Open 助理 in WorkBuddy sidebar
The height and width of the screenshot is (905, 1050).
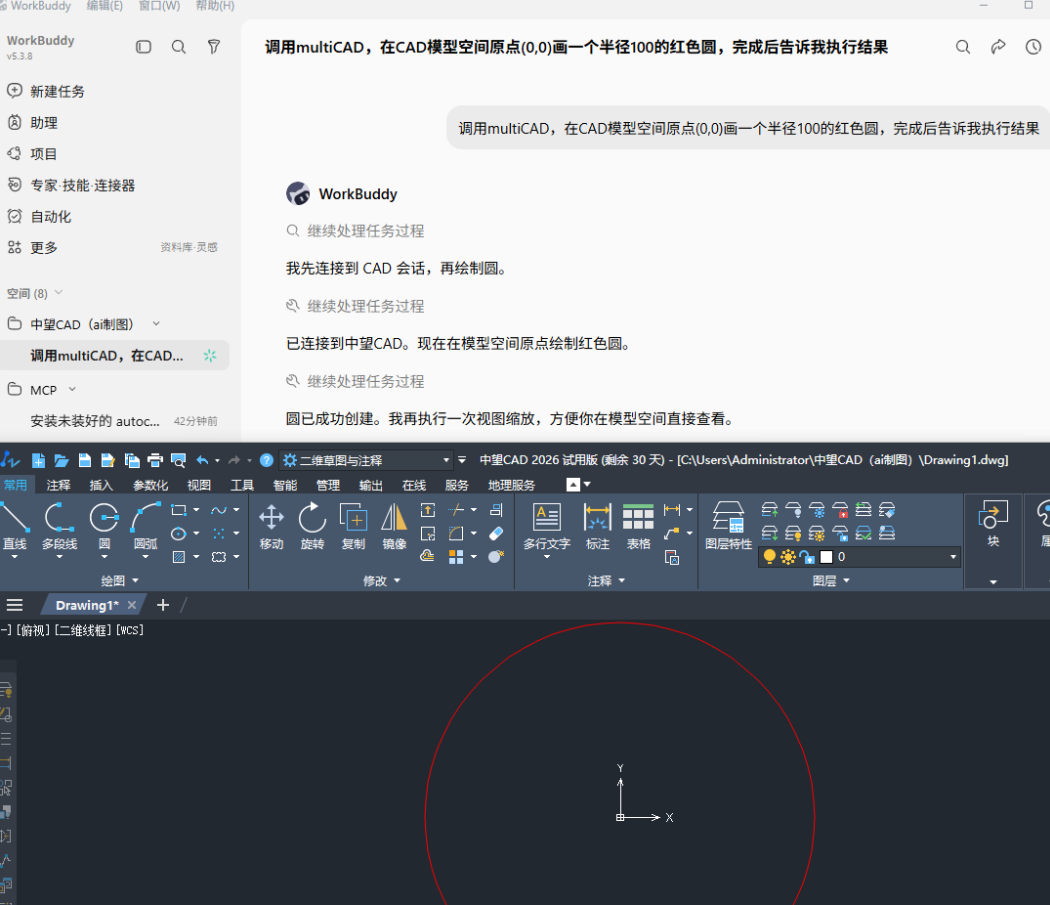[44, 123]
